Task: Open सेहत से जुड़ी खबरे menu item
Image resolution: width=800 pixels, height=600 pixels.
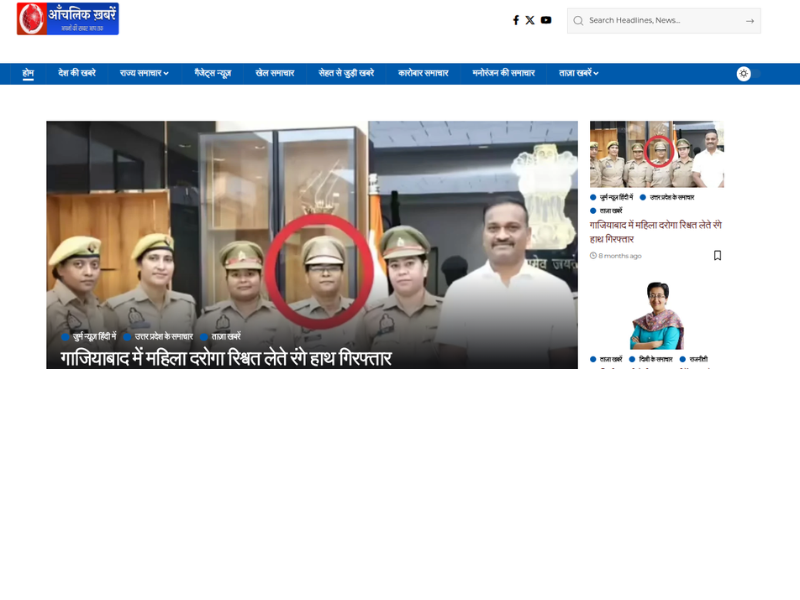Action: 346,73
